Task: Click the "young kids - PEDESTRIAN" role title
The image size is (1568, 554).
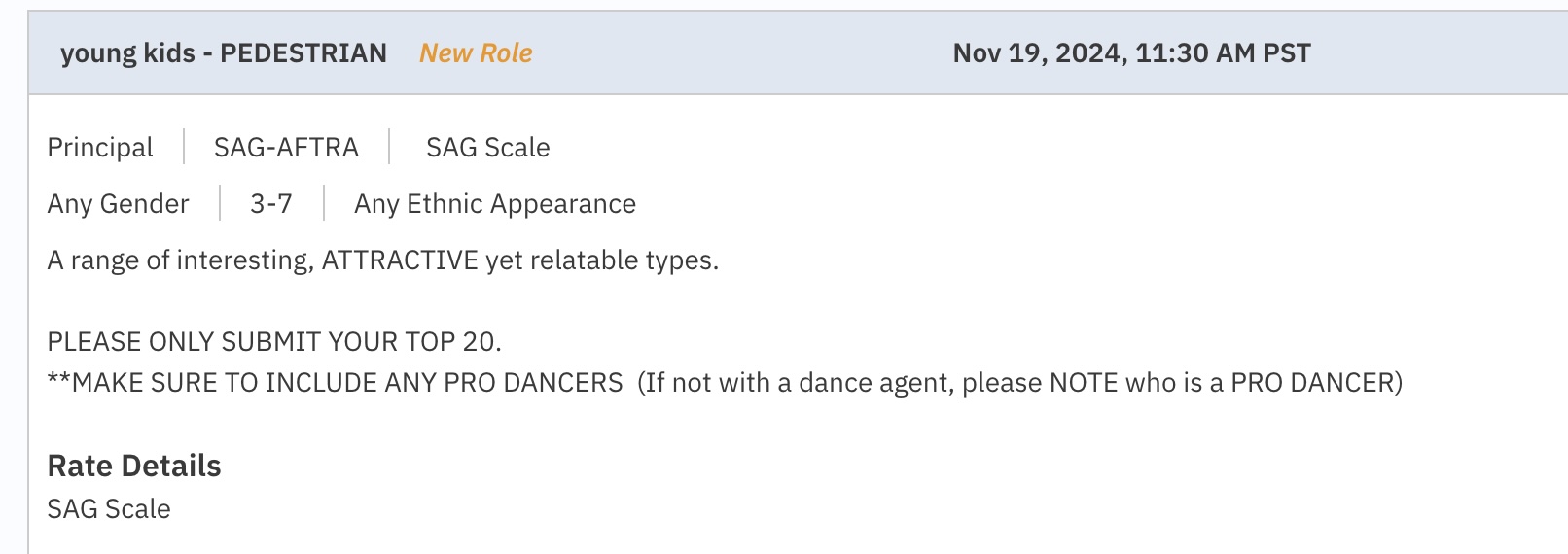Action: coord(223,53)
